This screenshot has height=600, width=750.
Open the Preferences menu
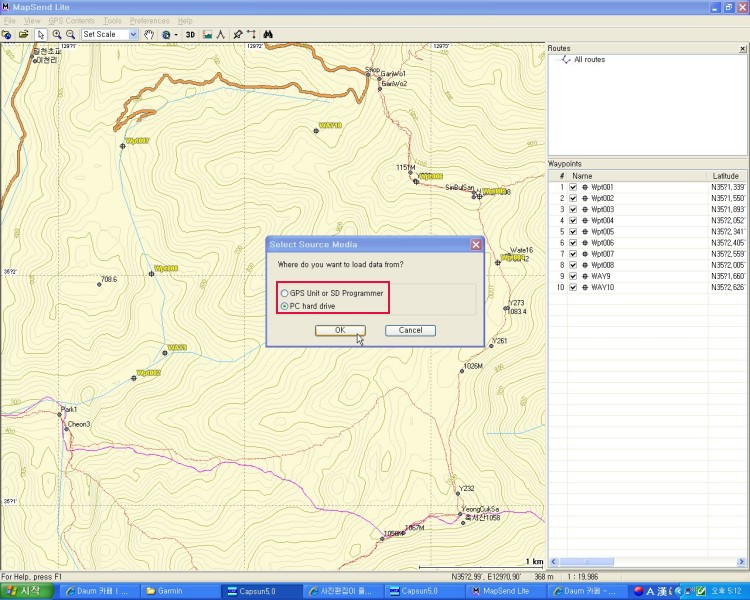[x=149, y=21]
